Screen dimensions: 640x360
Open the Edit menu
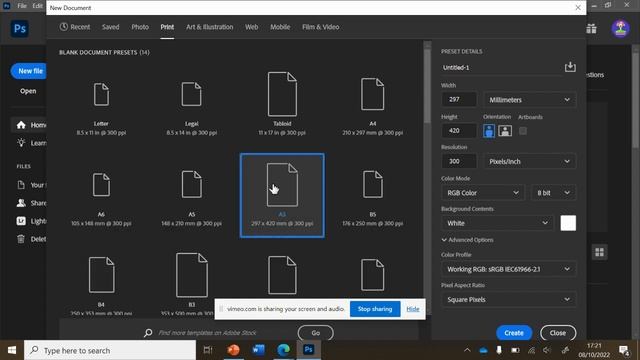[x=38, y=6]
